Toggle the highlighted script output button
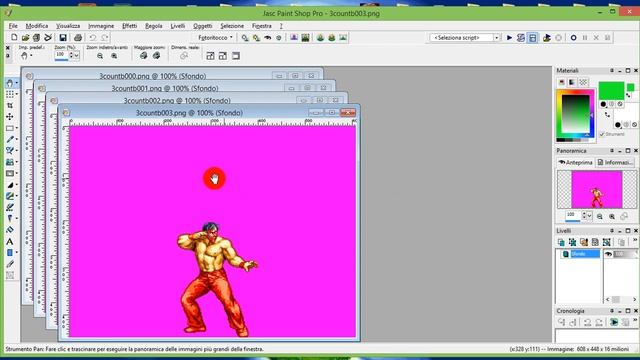640x360 pixels. pos(533,38)
